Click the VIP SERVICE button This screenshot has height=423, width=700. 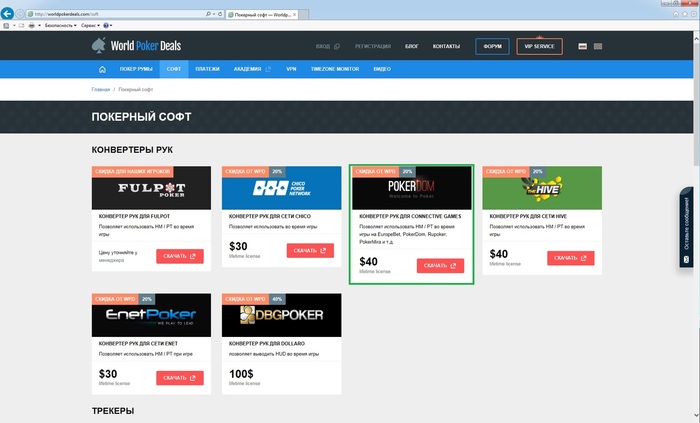(x=539, y=46)
